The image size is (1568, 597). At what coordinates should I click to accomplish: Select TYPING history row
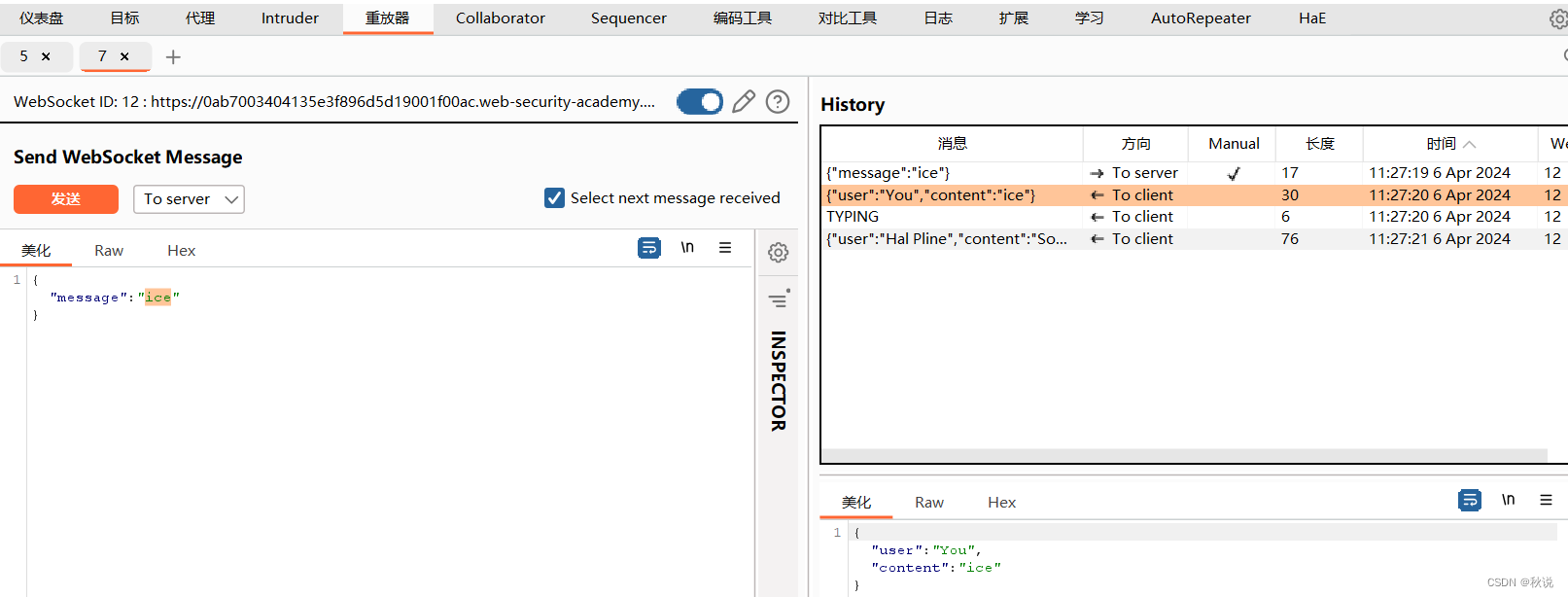click(1194, 217)
